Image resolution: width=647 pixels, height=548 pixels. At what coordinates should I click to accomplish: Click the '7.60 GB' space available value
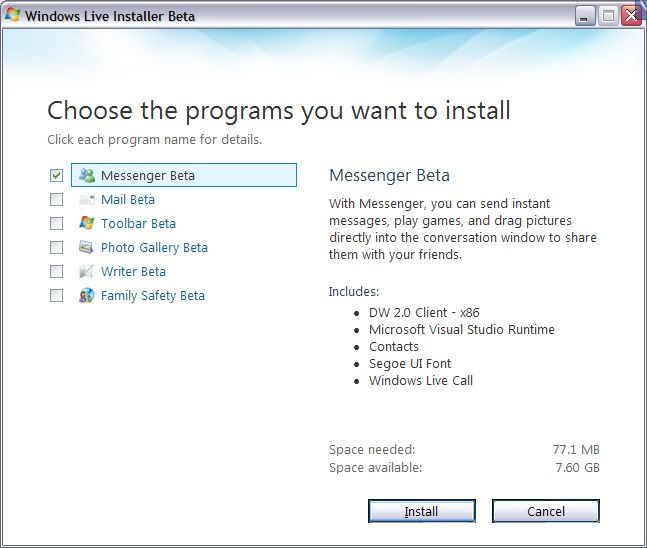pos(577,468)
